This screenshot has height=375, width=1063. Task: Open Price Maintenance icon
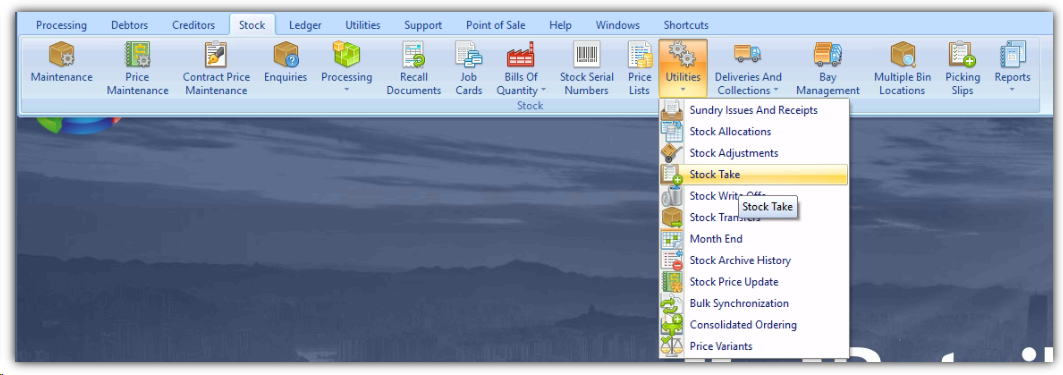coord(137,54)
